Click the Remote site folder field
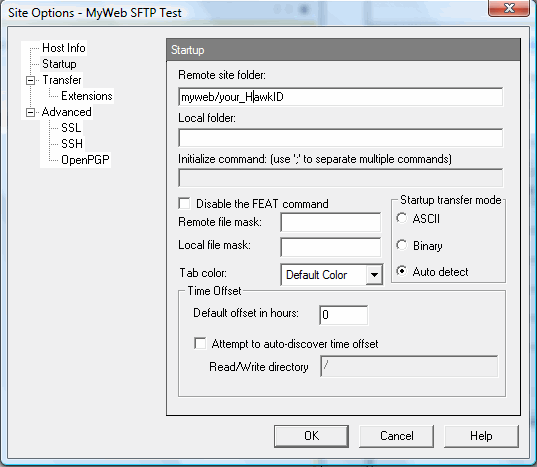This screenshot has height=467, width=537. (x=341, y=97)
